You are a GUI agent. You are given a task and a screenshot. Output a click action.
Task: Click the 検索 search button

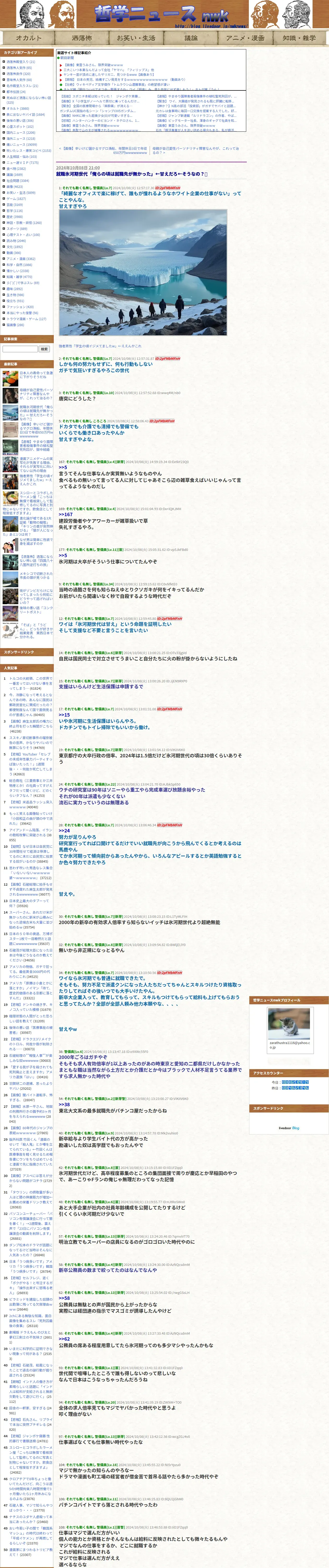pyautogui.click(x=44, y=349)
